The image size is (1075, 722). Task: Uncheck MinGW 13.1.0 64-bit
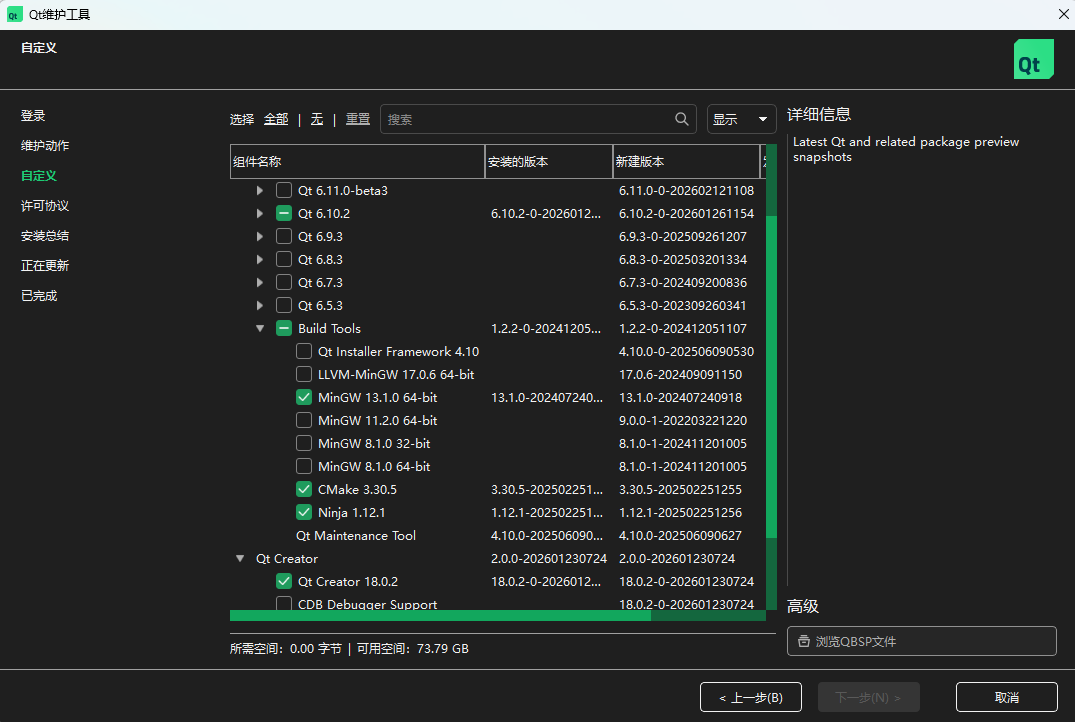click(x=304, y=397)
